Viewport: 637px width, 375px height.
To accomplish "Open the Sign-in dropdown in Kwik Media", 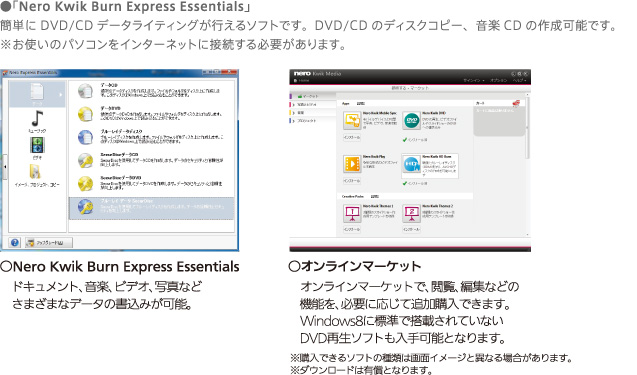I will tap(474, 80).
